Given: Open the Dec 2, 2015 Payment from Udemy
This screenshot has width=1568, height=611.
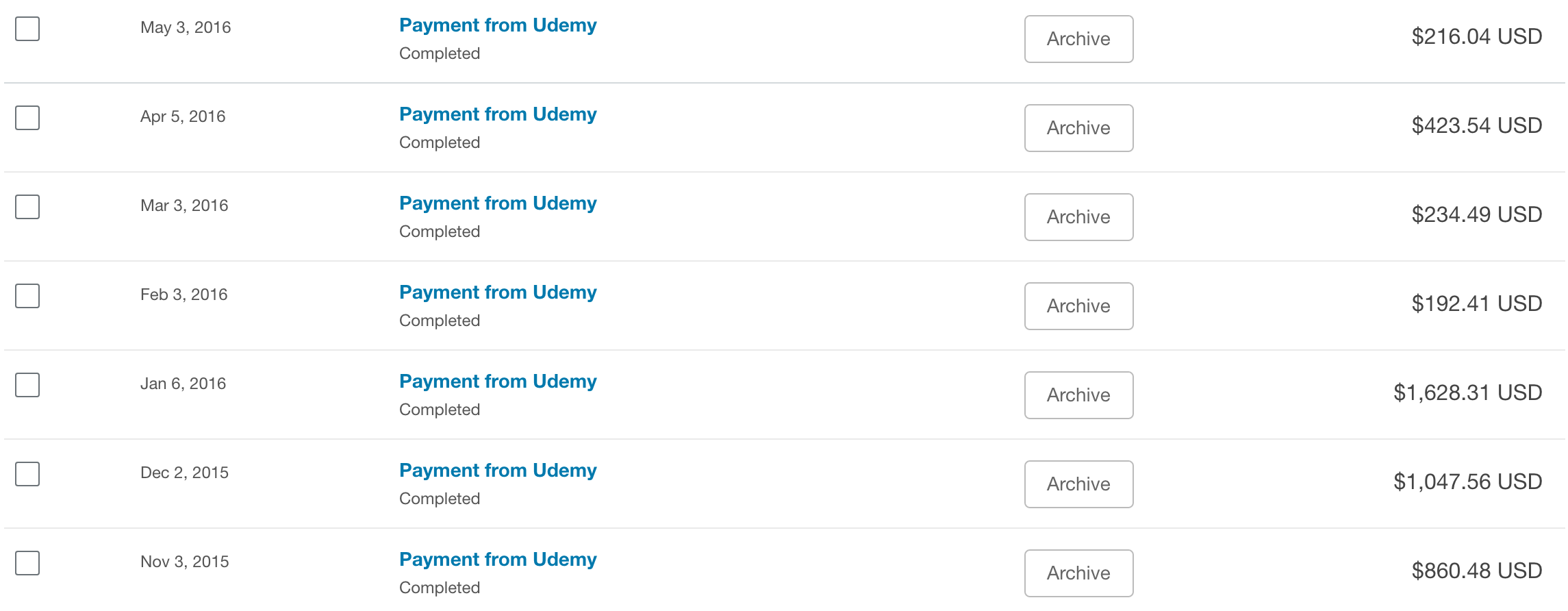Looking at the screenshot, I should (x=498, y=471).
